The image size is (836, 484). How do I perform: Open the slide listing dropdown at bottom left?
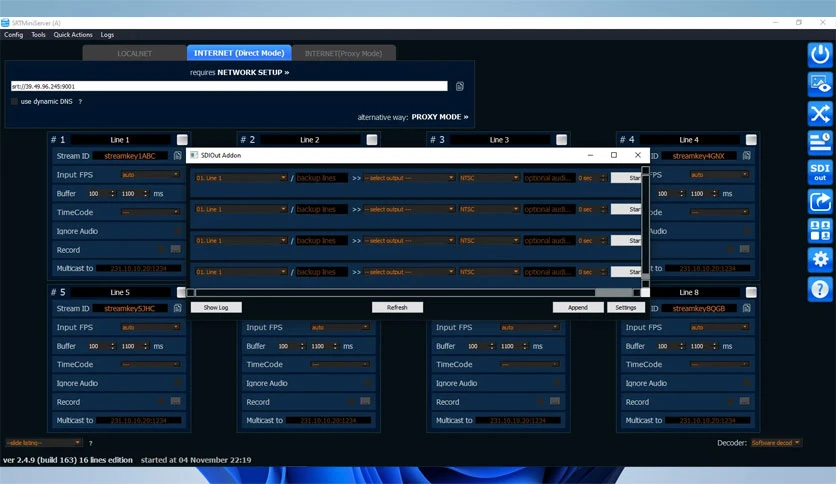click(x=44, y=443)
